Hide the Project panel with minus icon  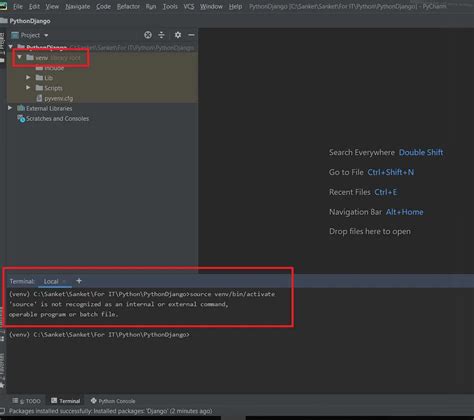coord(191,35)
